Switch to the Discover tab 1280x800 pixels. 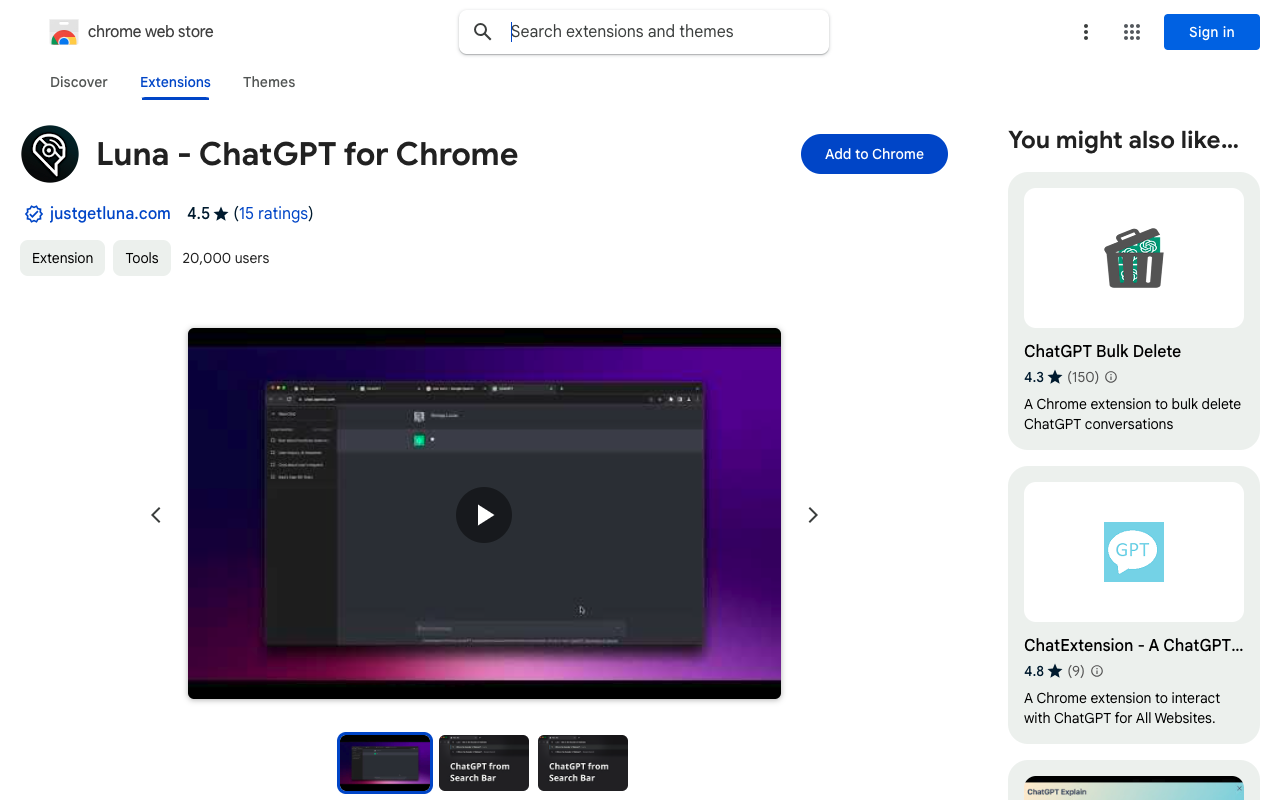[x=79, y=82]
